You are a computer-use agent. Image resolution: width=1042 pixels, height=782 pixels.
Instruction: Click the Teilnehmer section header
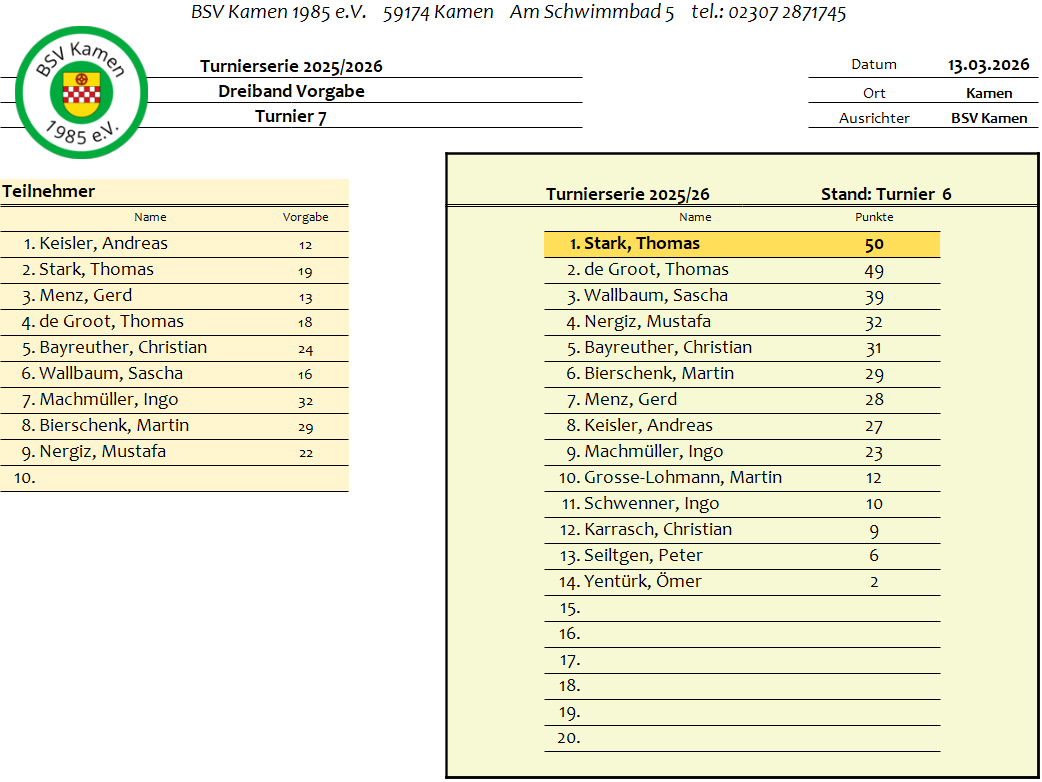[x=49, y=191]
